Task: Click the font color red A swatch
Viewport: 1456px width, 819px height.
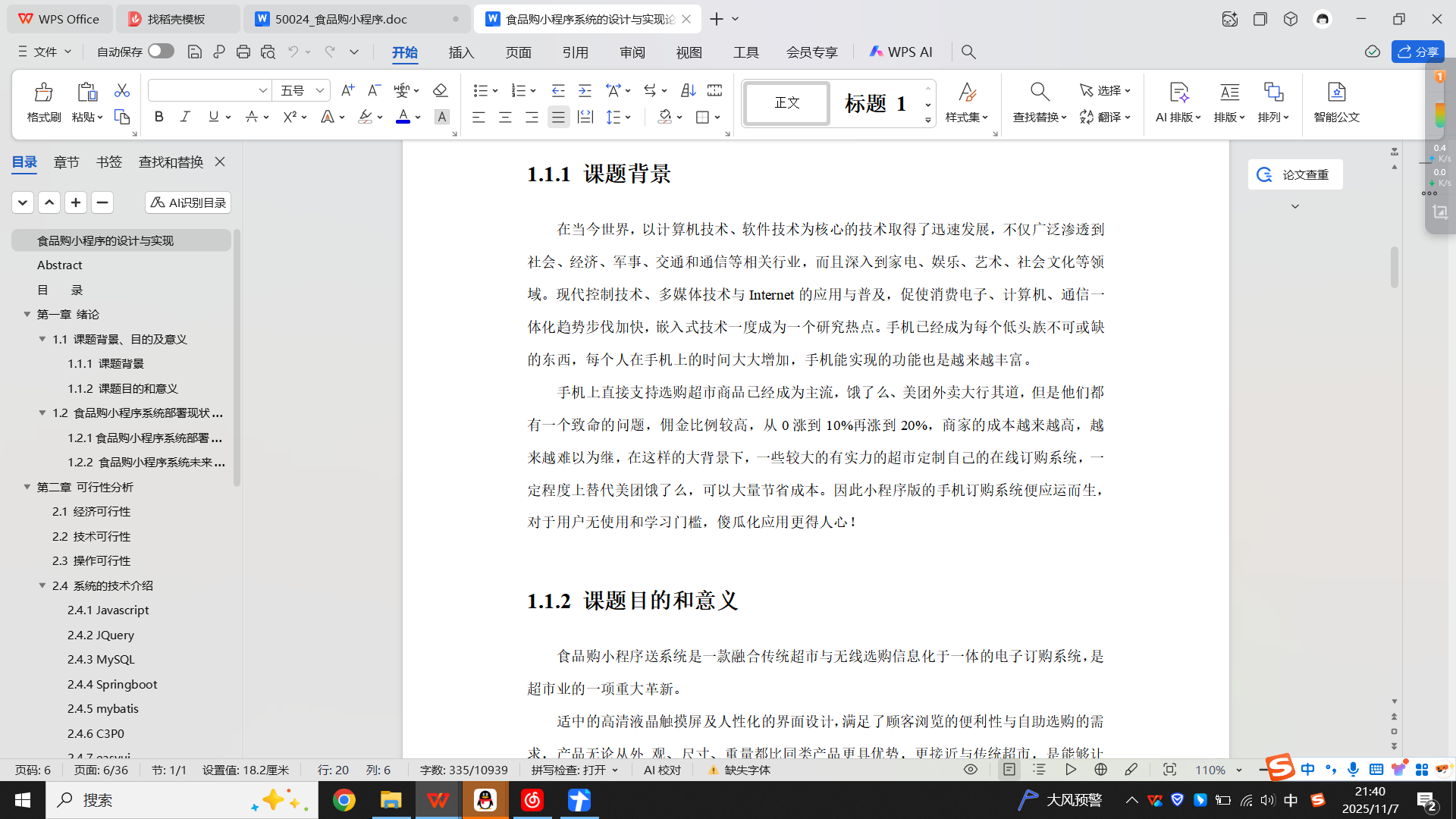Action: 403,117
